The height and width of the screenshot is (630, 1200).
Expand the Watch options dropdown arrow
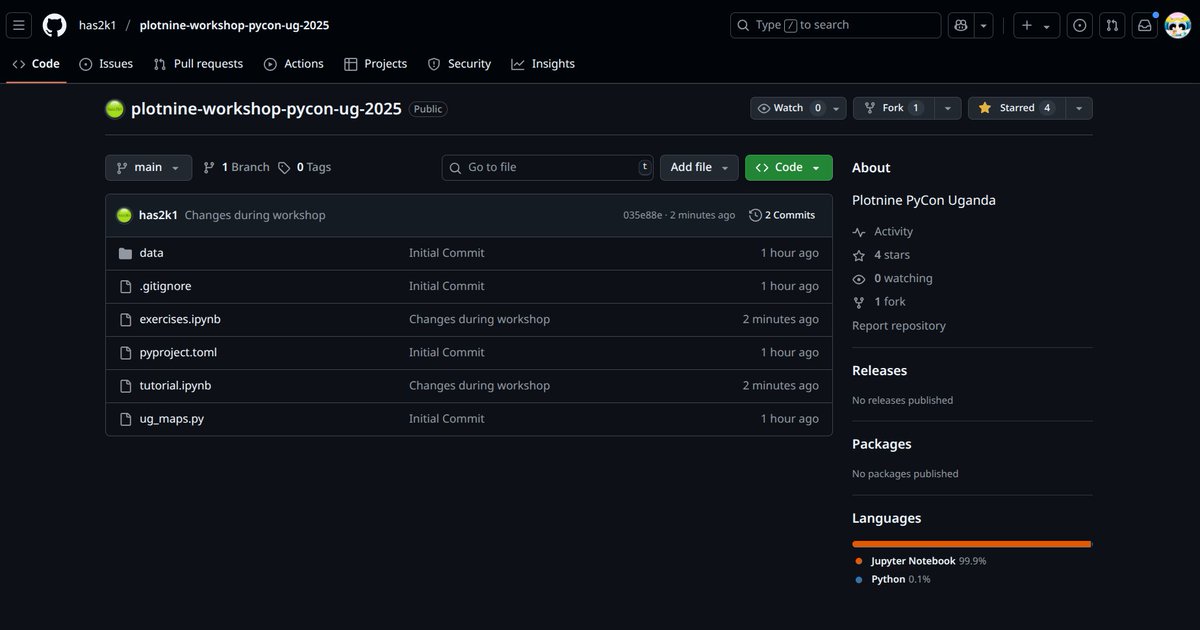point(837,108)
